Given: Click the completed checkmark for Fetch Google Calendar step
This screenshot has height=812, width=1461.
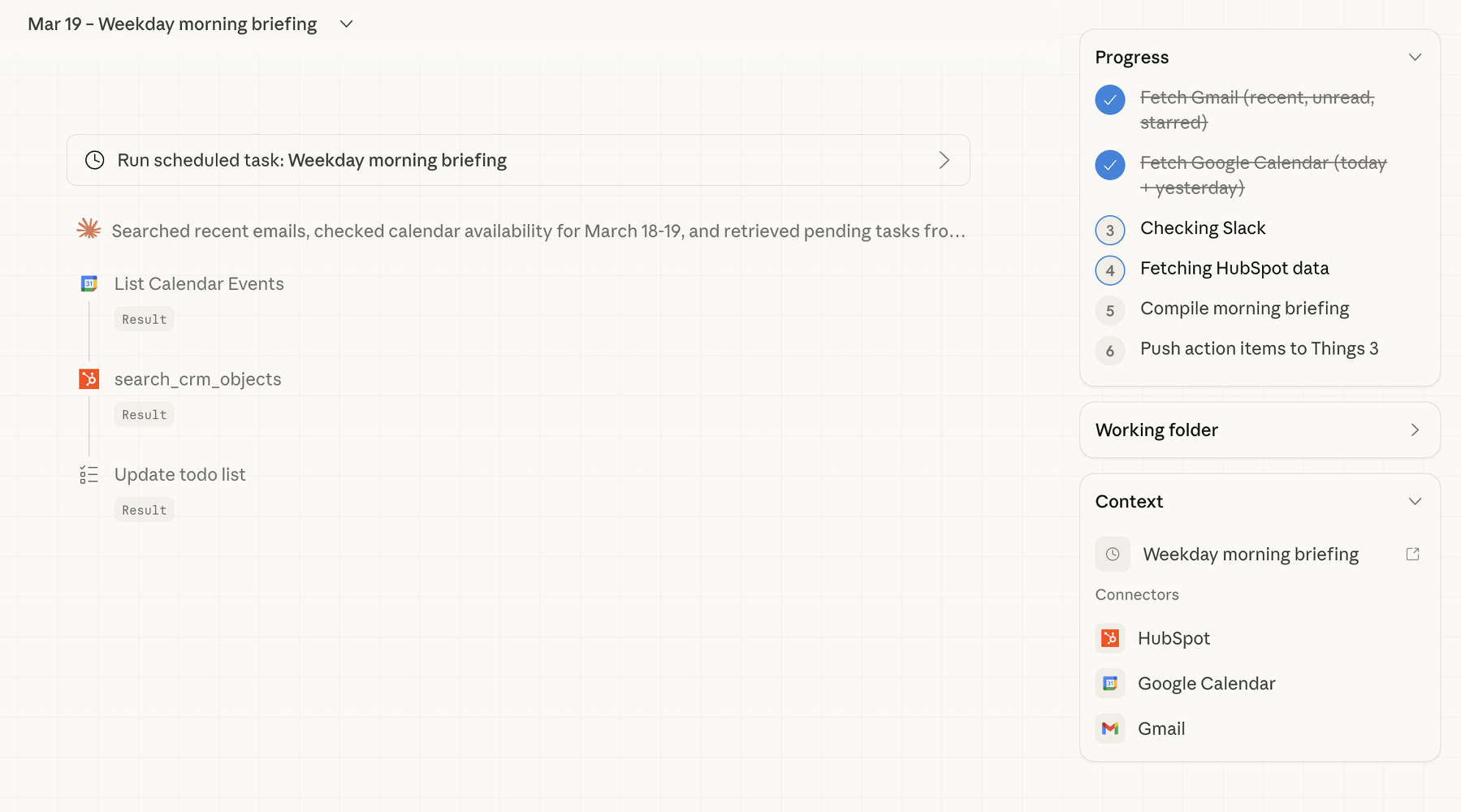Looking at the screenshot, I should tap(1109, 165).
